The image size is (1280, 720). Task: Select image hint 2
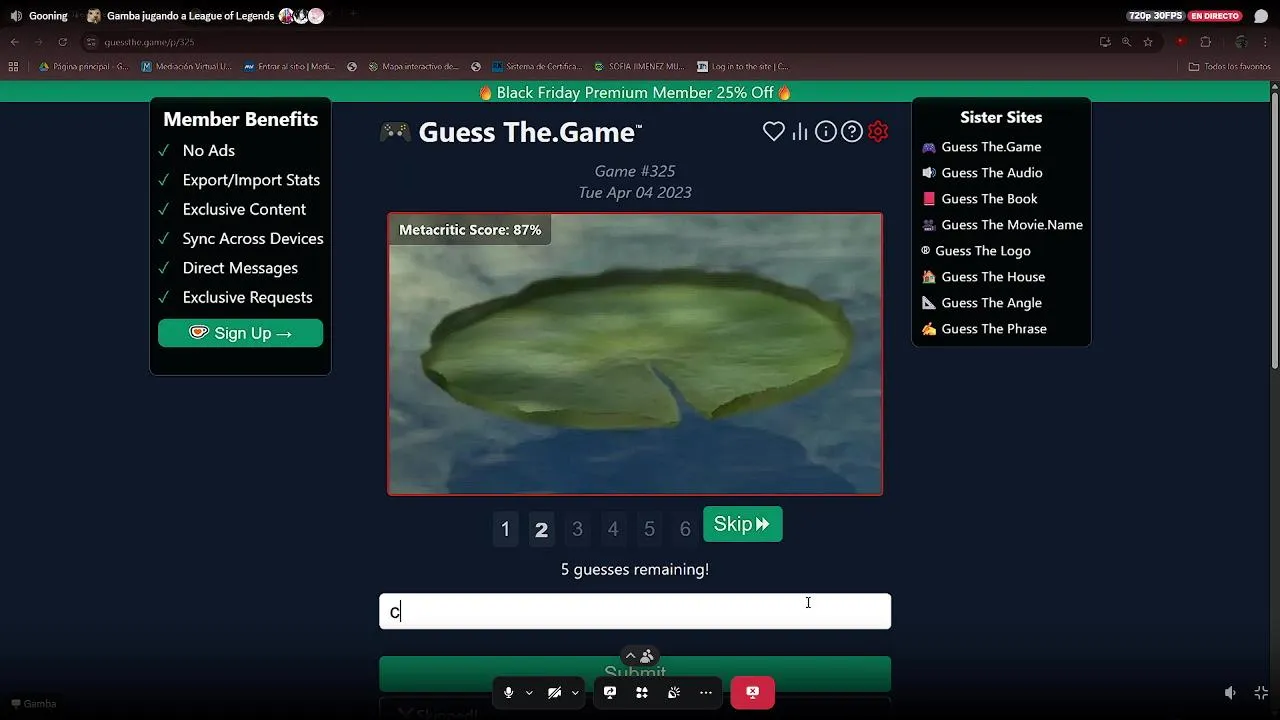[x=541, y=529]
